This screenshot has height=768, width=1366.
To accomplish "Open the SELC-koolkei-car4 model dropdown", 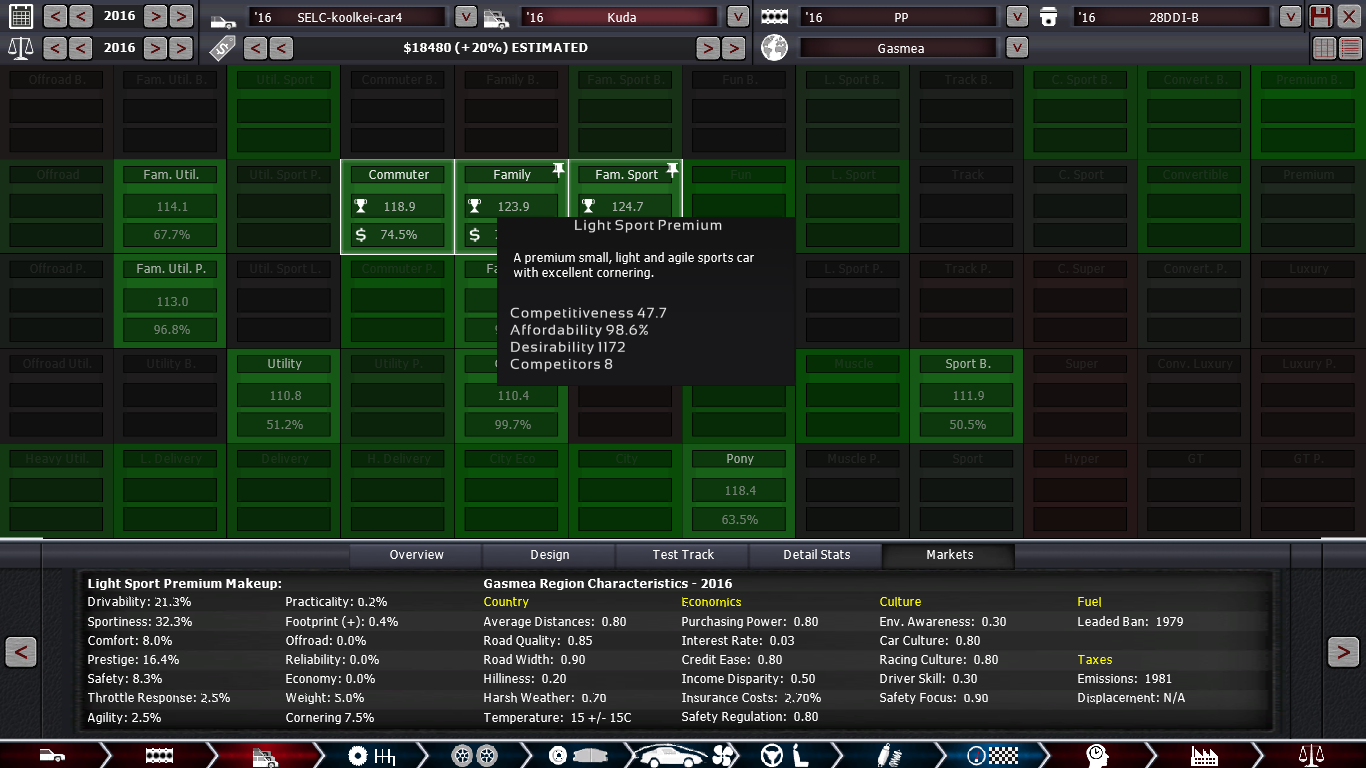I will click(x=465, y=17).
